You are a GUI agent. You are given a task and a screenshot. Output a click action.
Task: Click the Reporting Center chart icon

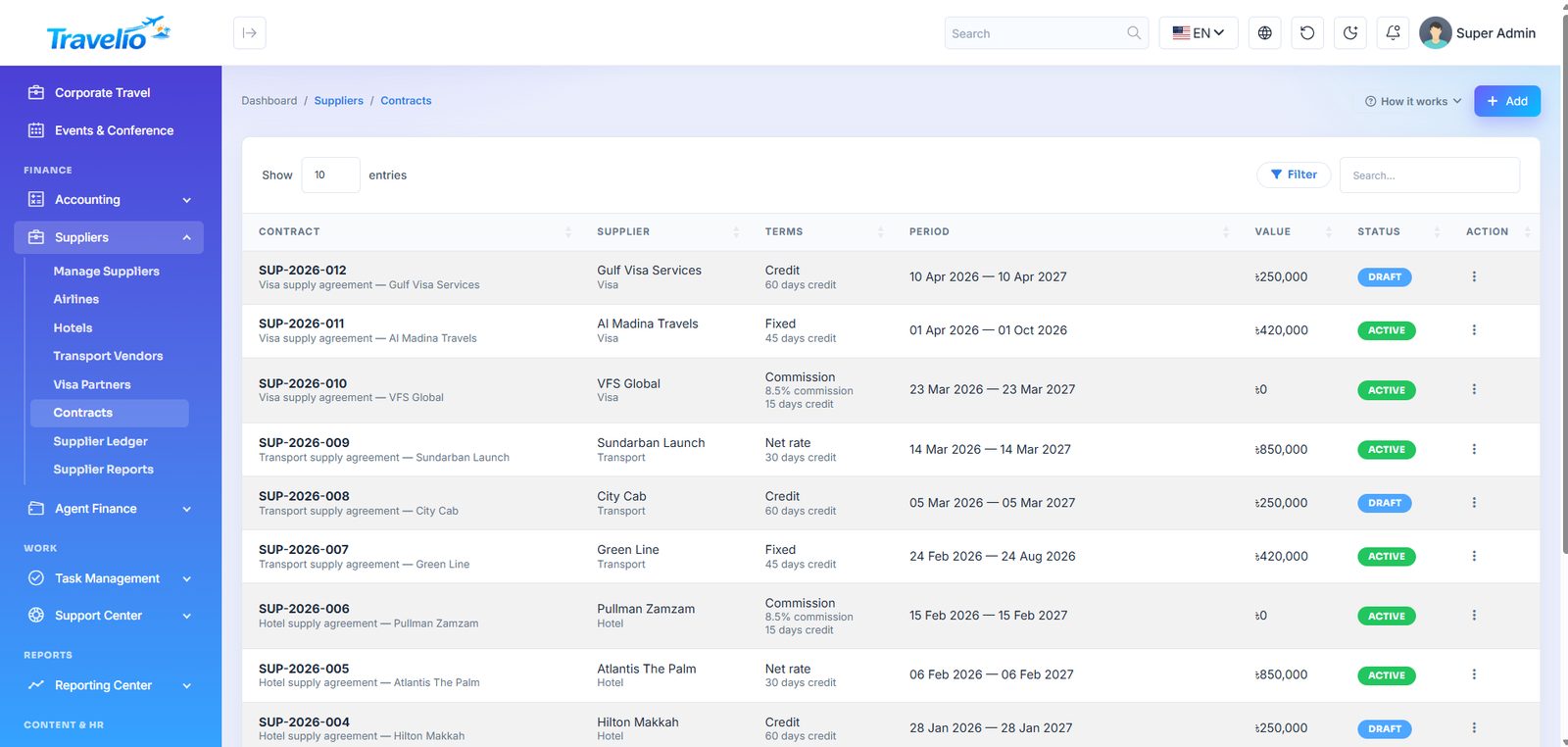[x=36, y=685]
